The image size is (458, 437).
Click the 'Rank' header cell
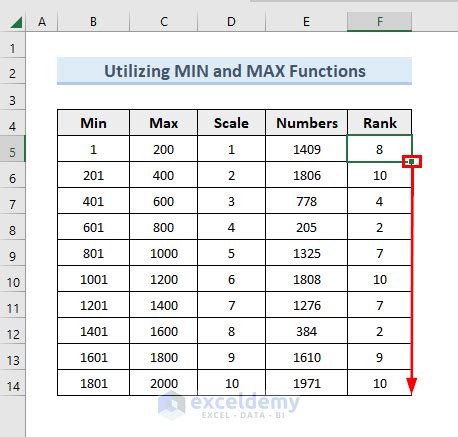coord(379,123)
